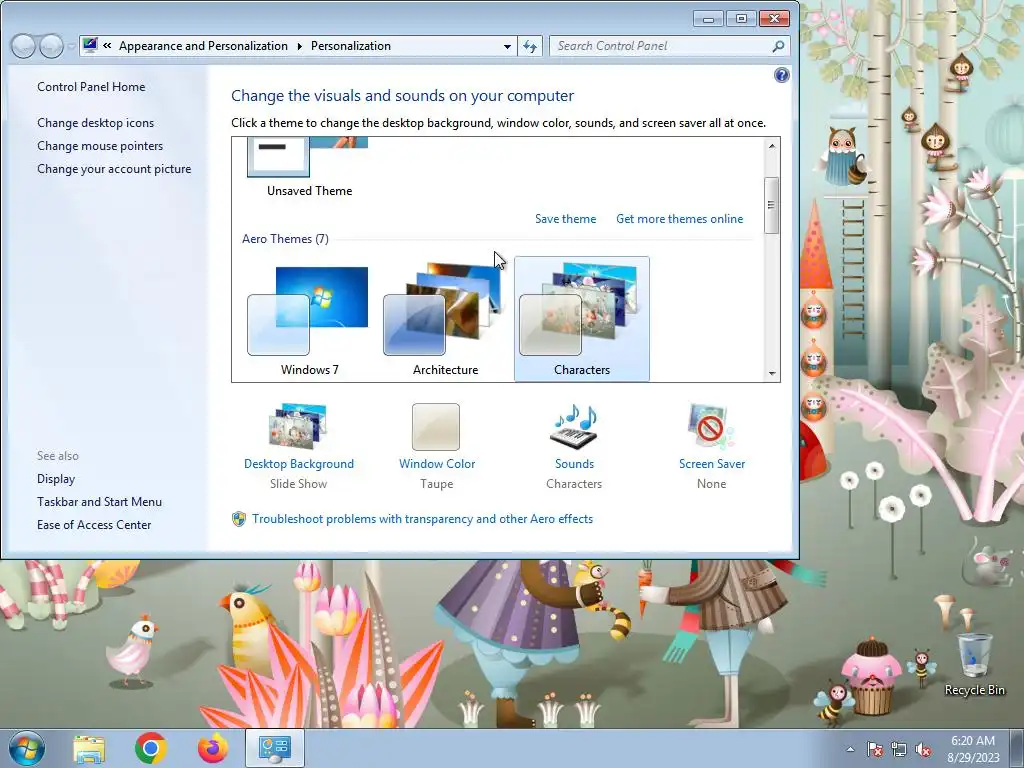
Task: Open File Explorer from the taskbar
Action: tap(89, 748)
